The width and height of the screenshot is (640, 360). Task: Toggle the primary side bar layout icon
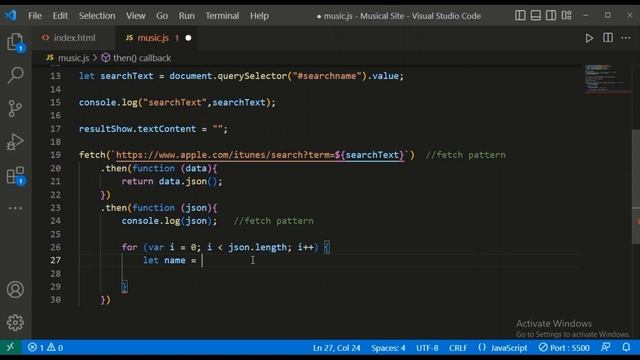(x=520, y=16)
